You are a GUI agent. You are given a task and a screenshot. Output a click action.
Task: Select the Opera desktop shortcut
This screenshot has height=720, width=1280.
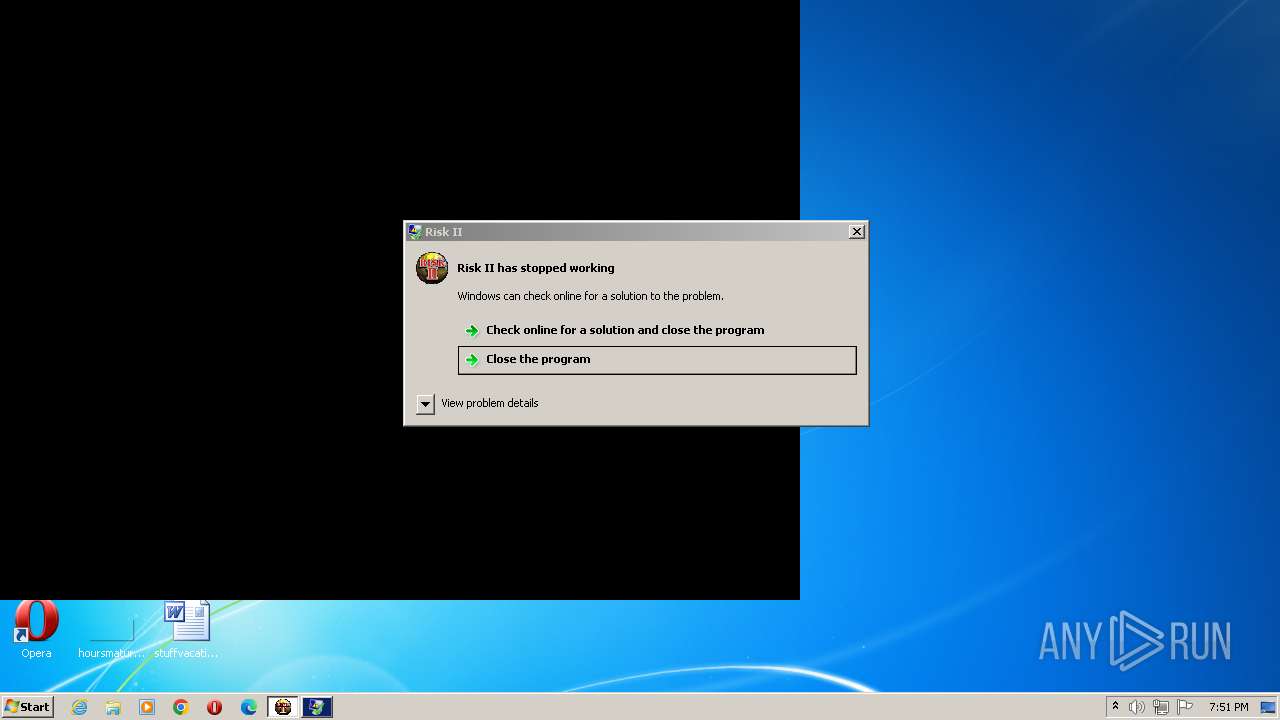click(x=36, y=630)
